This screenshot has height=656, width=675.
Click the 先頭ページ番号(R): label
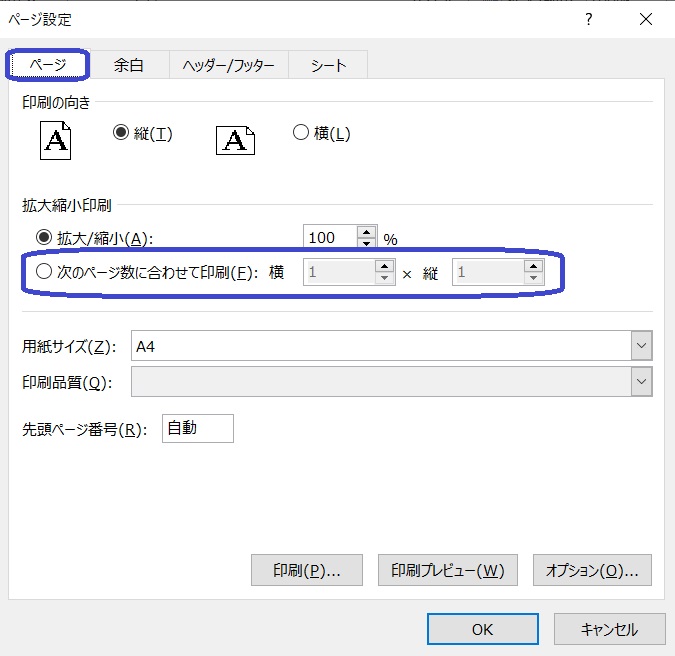(84, 429)
